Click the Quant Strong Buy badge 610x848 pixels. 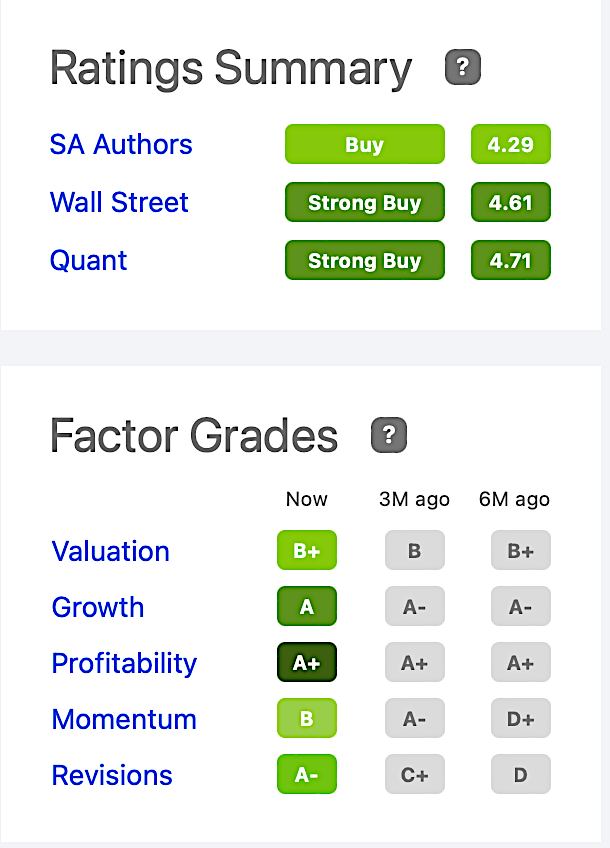point(365,260)
